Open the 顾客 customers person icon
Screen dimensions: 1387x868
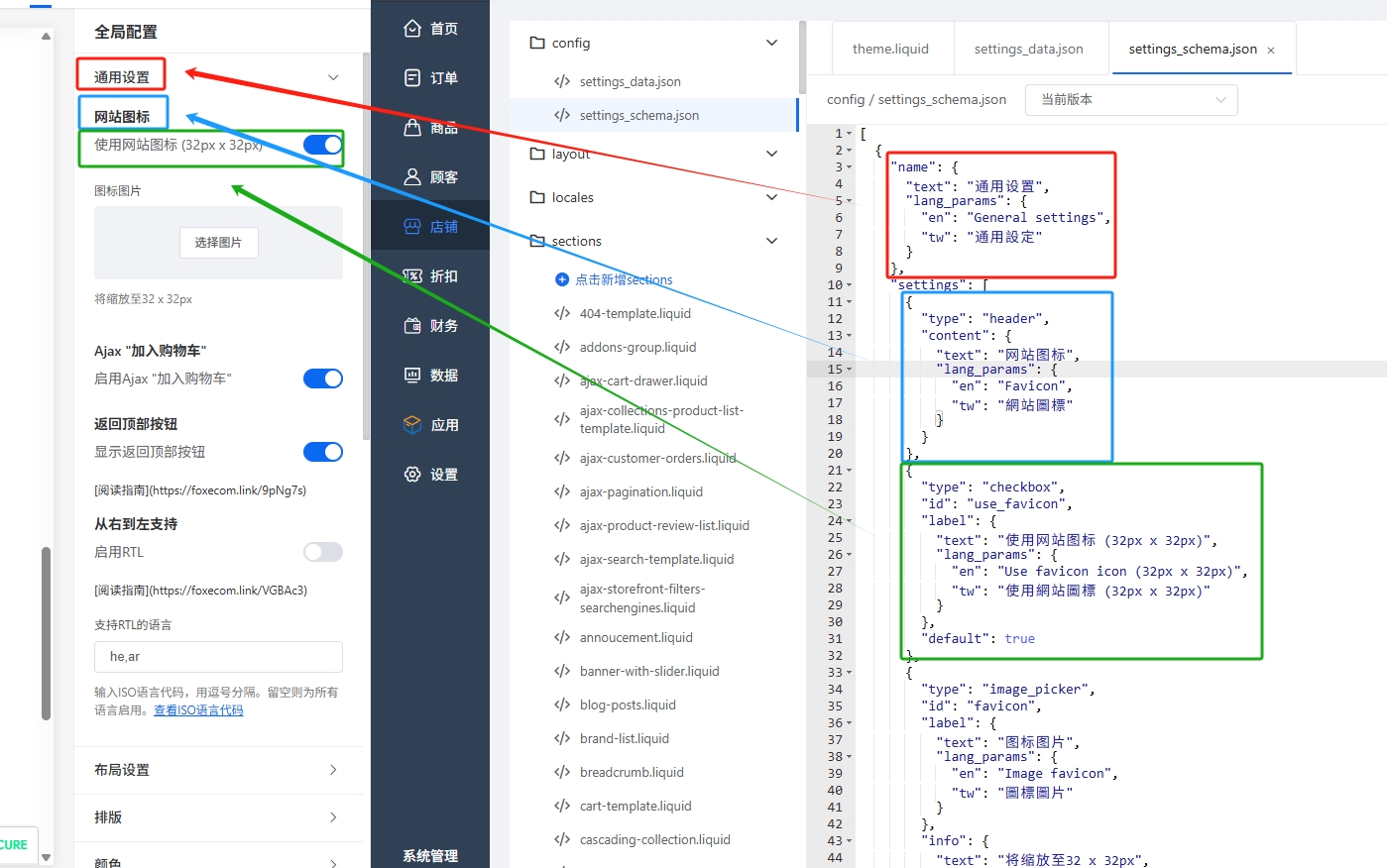412,177
